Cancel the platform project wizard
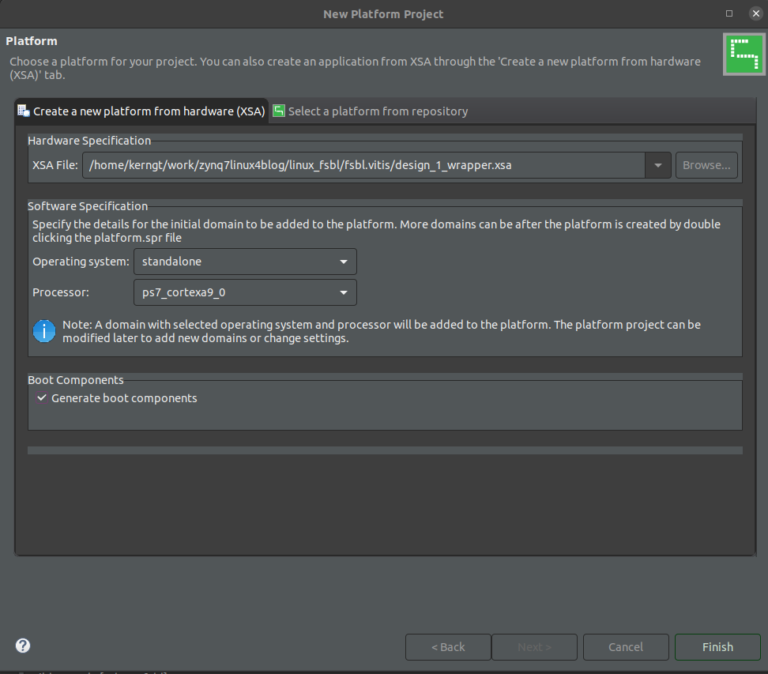Screen dimensions: 768x674 [625, 647]
